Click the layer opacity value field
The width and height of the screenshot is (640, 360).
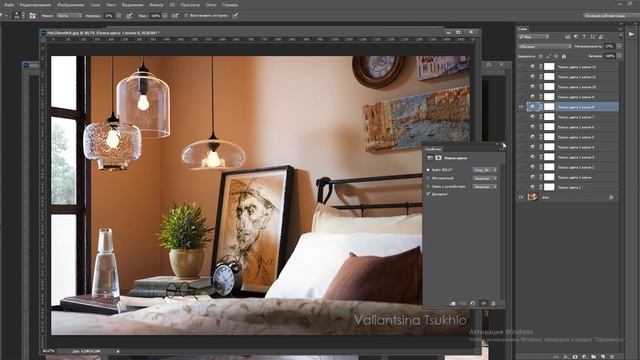610,47
